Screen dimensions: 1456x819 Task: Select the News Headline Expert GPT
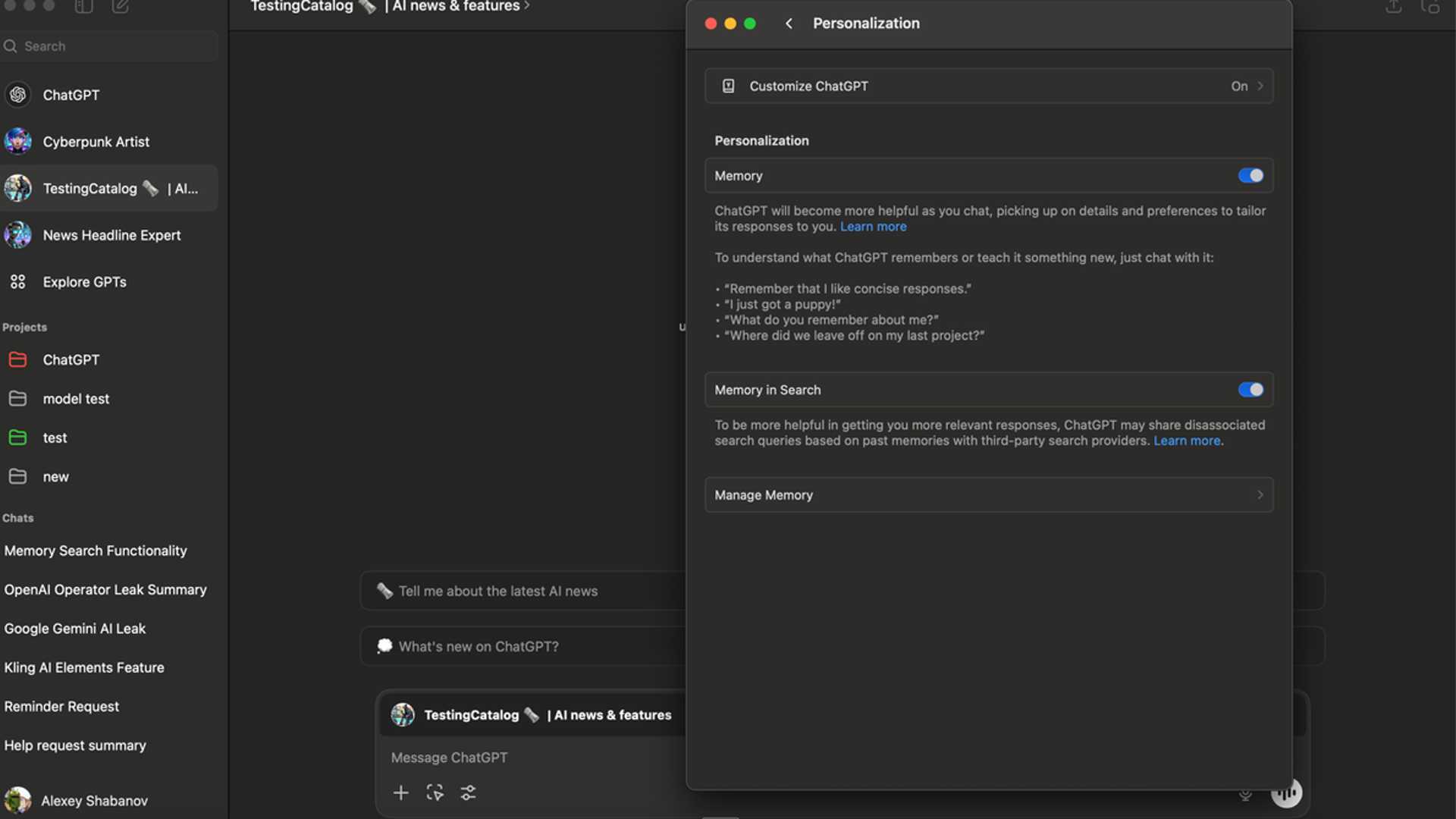111,235
